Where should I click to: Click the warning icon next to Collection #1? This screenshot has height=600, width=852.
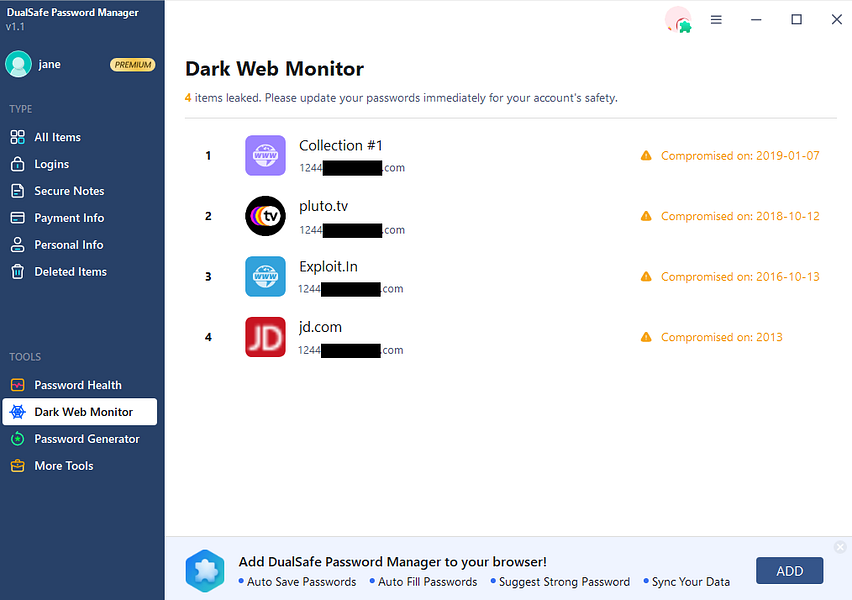(646, 156)
